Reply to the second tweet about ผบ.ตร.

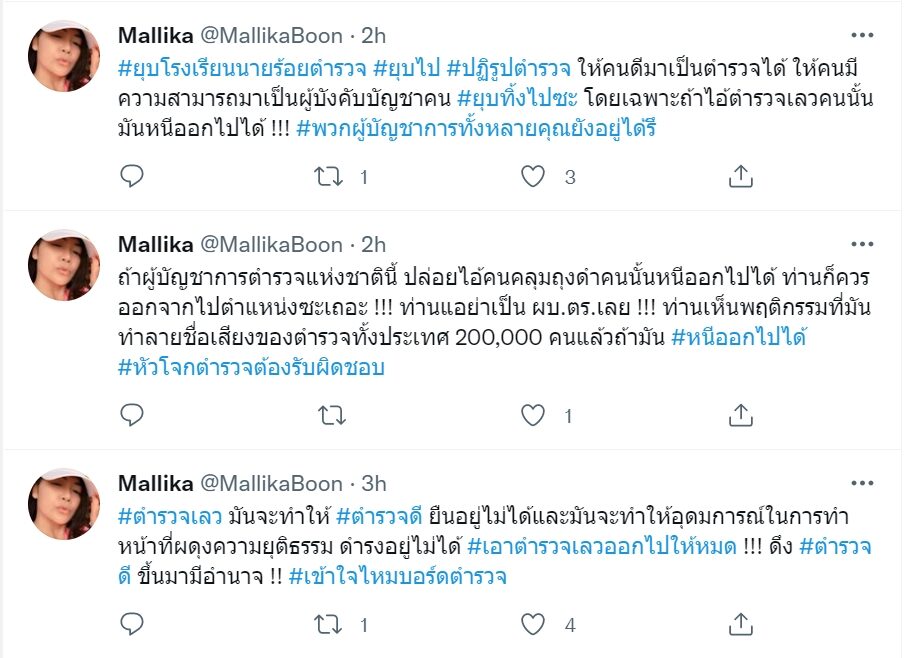pyautogui.click(x=132, y=415)
